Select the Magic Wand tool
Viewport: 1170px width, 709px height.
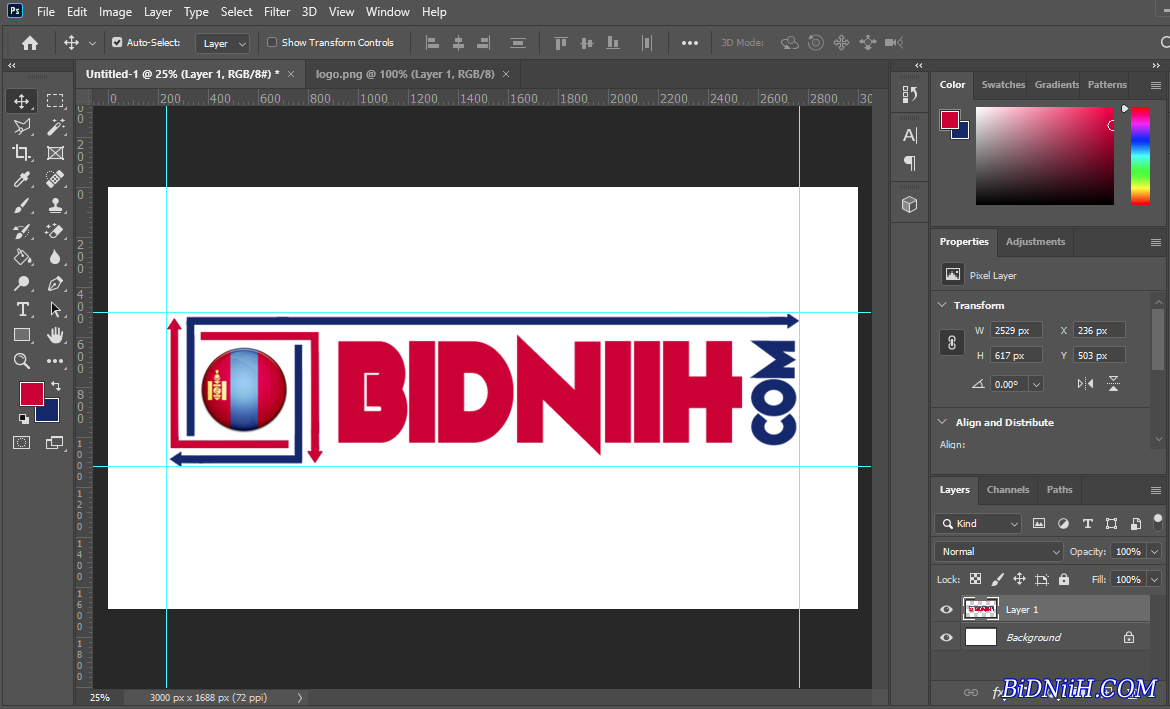55,127
